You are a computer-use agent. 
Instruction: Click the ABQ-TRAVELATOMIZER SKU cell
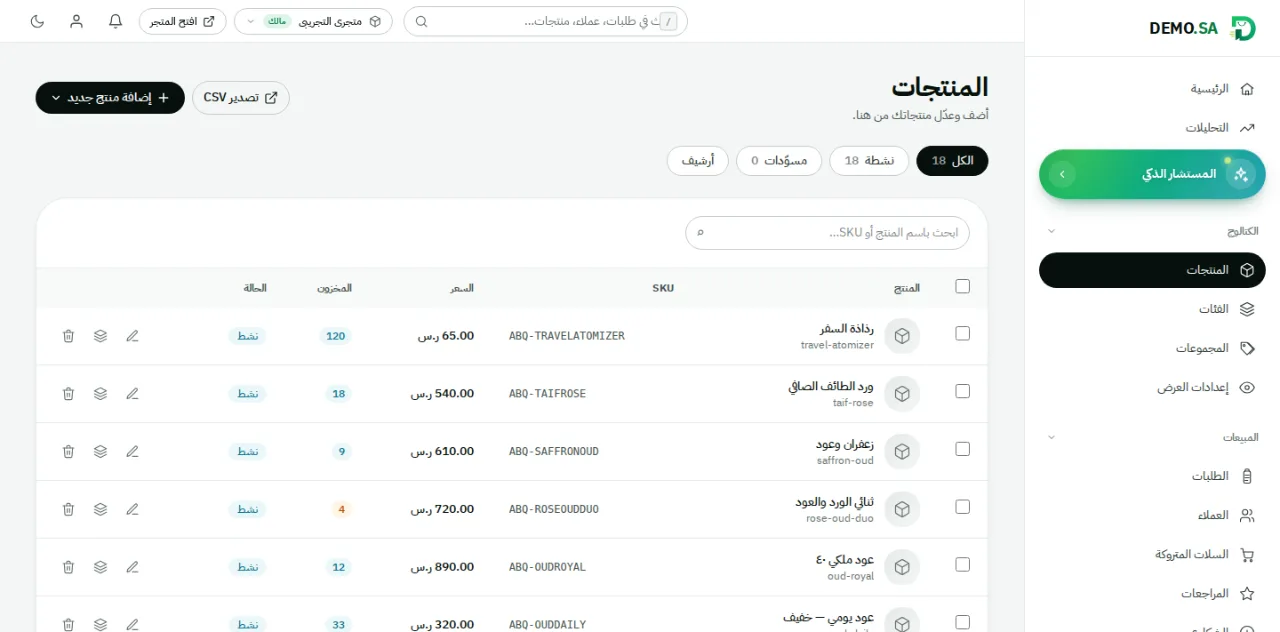567,336
